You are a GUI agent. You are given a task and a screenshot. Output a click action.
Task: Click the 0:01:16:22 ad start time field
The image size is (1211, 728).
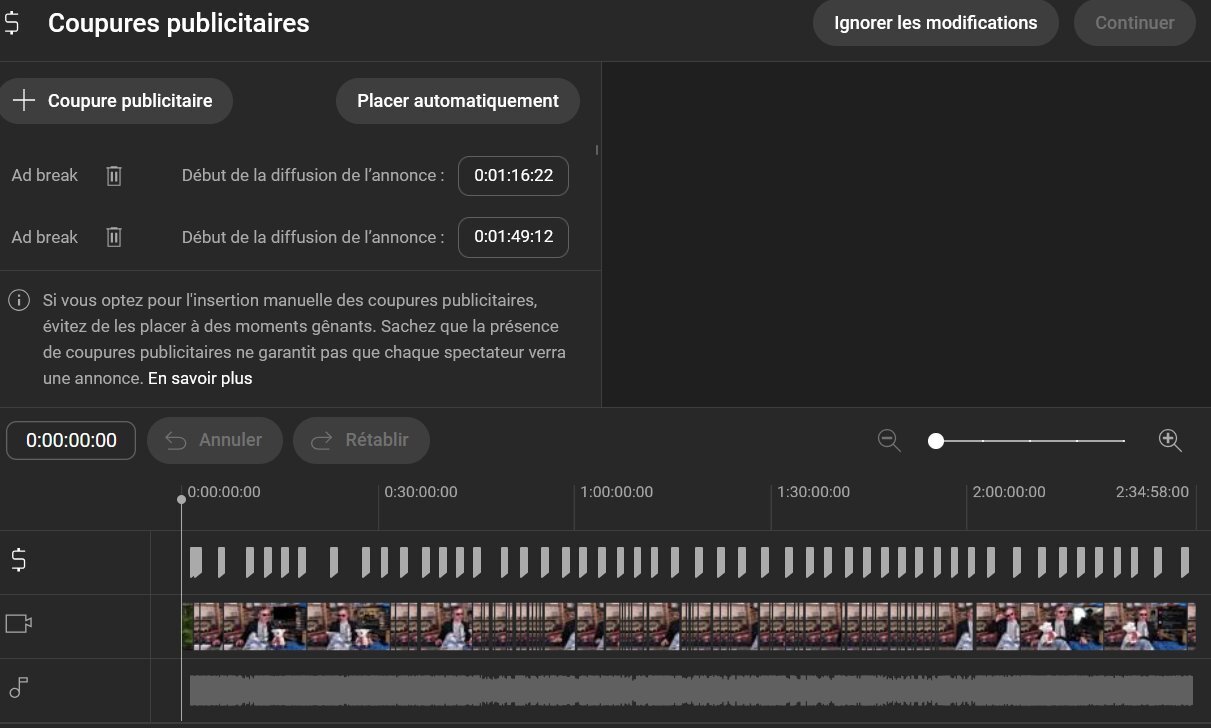514,176
